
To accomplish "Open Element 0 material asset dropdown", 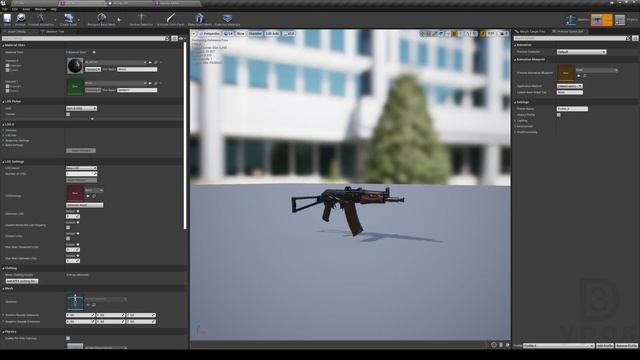I will [x=116, y=62].
